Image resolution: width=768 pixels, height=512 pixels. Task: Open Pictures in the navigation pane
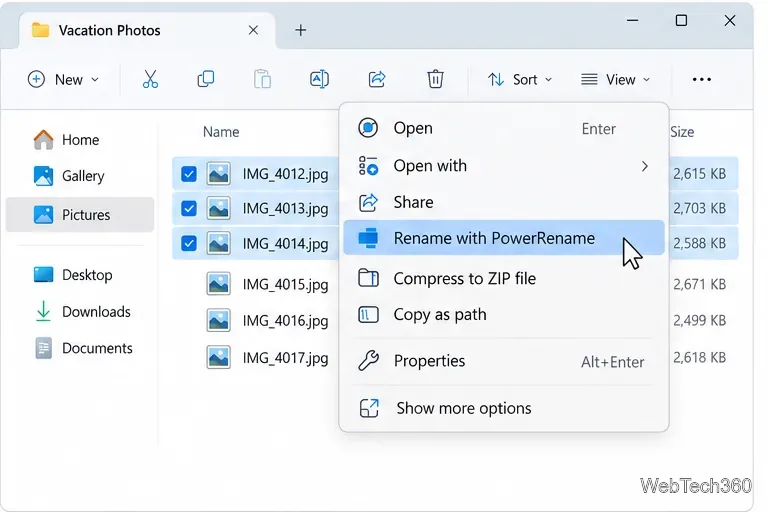80,215
